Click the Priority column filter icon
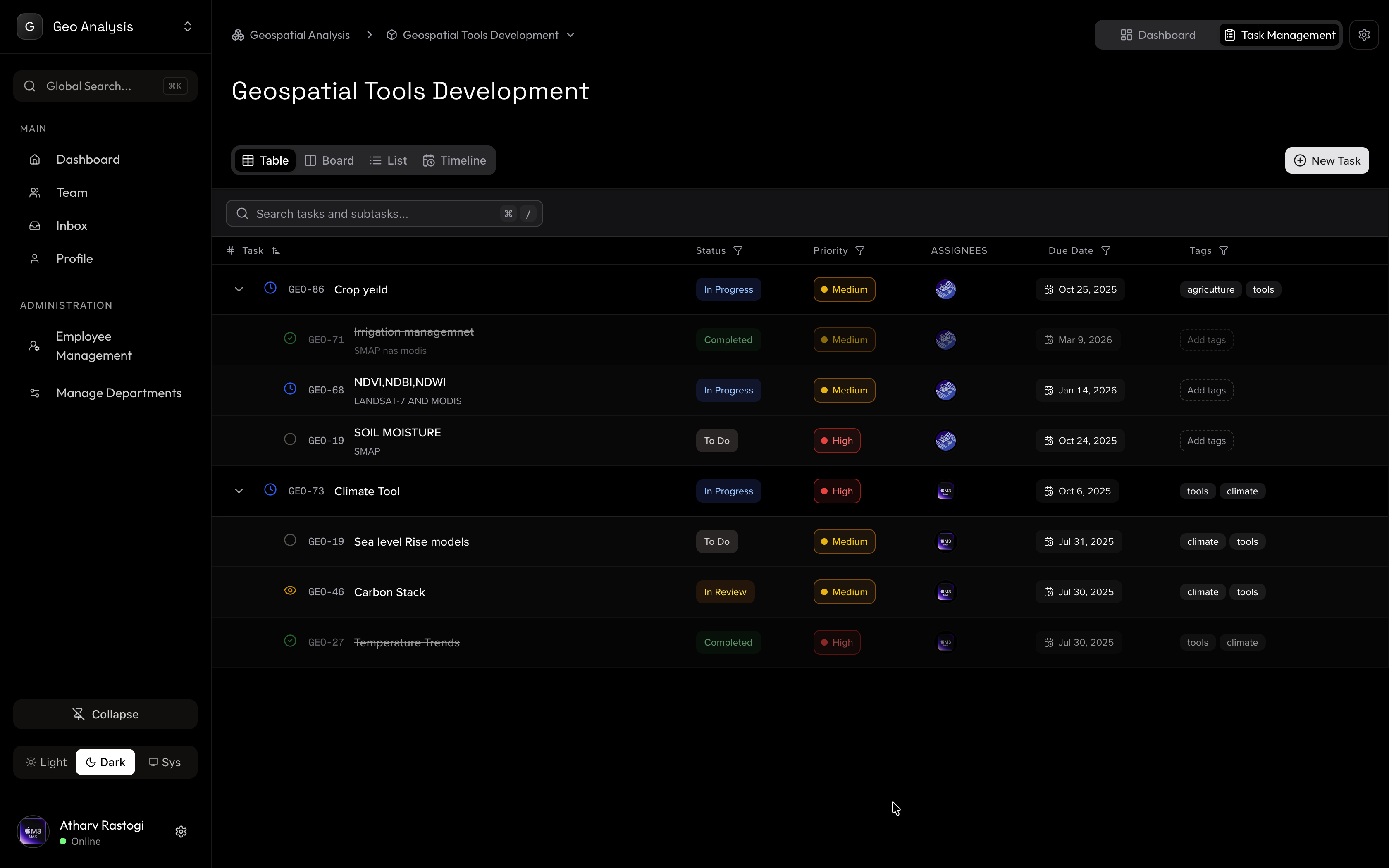Image resolution: width=1389 pixels, height=868 pixels. 860,250
